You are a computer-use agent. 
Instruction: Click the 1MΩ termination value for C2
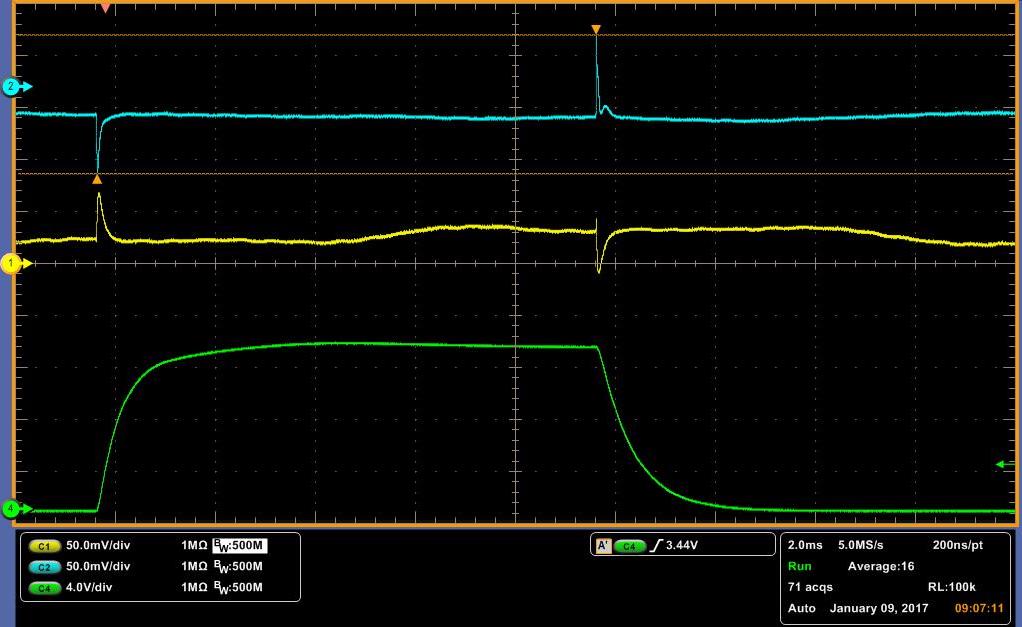[194, 566]
